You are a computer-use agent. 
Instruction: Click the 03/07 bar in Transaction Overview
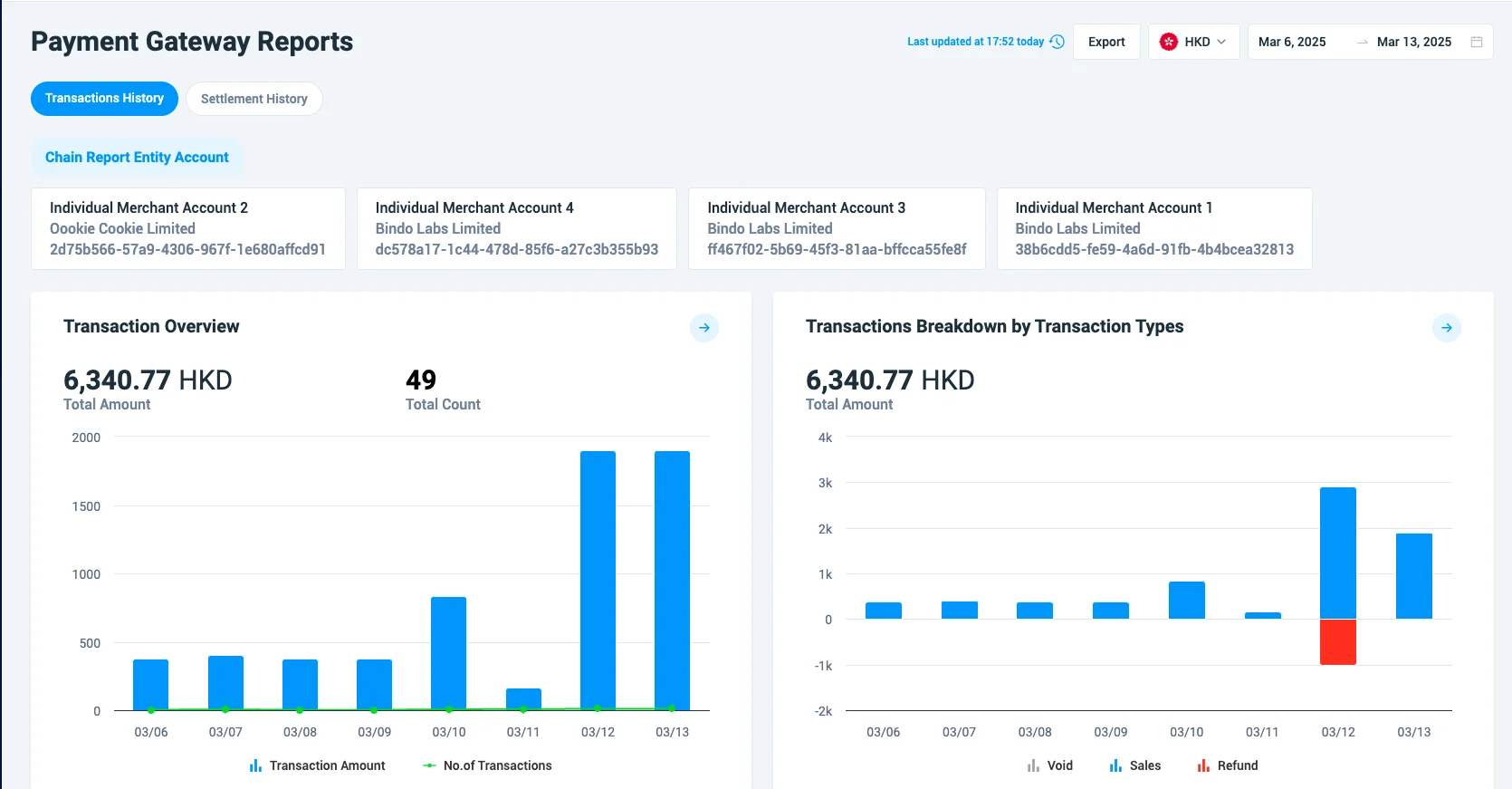point(225,683)
